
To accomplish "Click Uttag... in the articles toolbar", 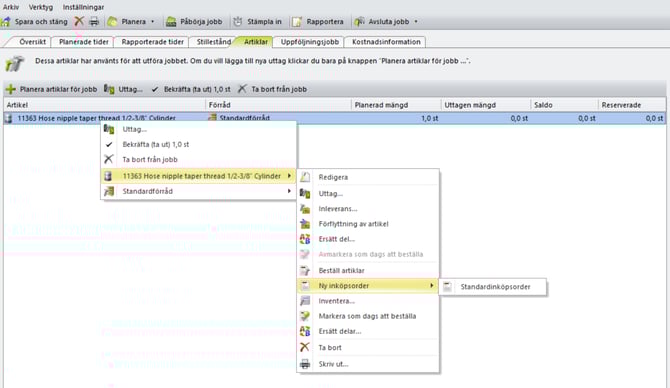I will coord(123,89).
